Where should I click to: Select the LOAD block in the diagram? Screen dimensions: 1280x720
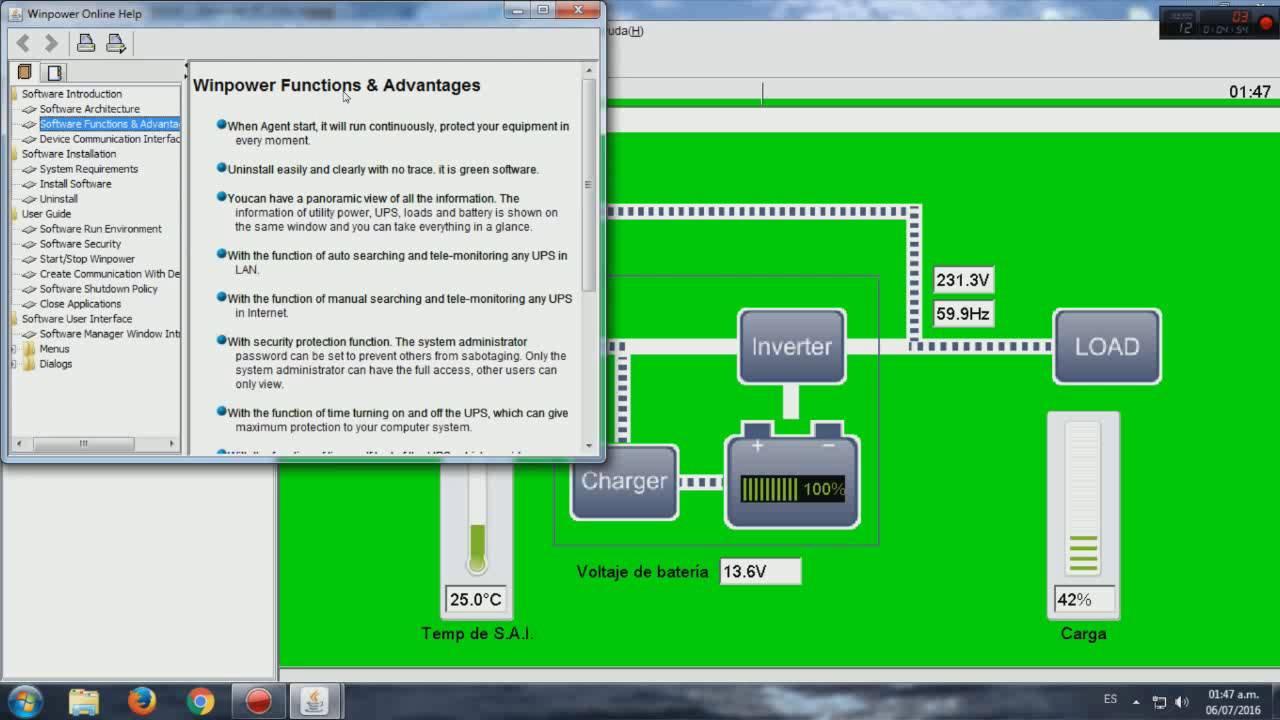tap(1107, 347)
